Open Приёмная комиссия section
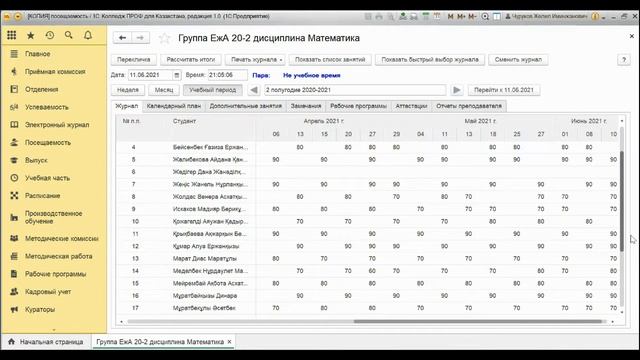Viewport: 640px width, 360px height. pos(55,71)
